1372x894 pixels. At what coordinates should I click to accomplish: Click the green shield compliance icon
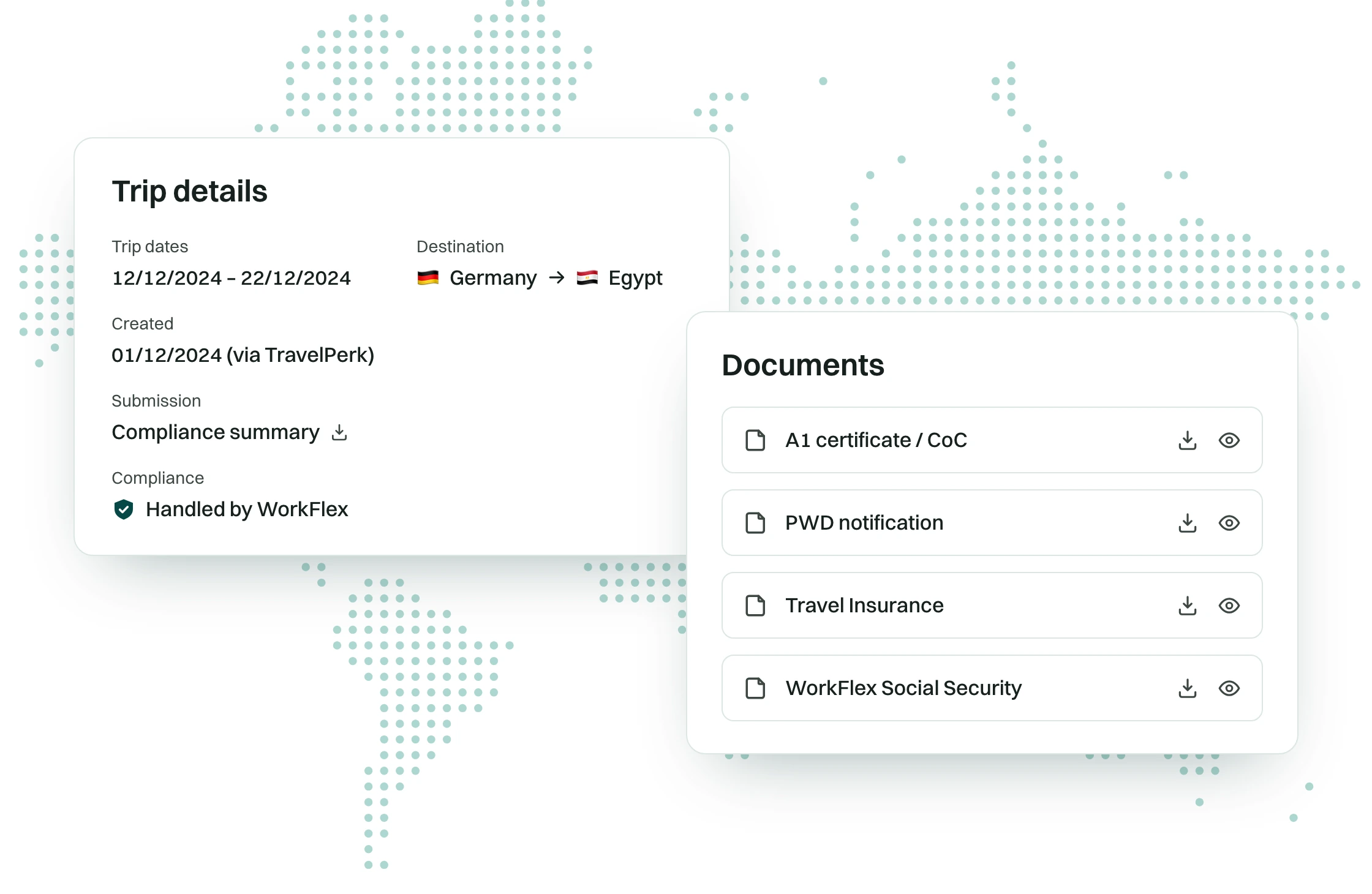[124, 509]
